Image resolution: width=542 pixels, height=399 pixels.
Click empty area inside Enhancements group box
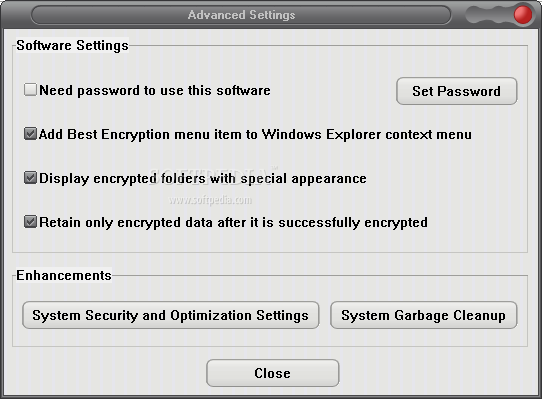point(270,337)
